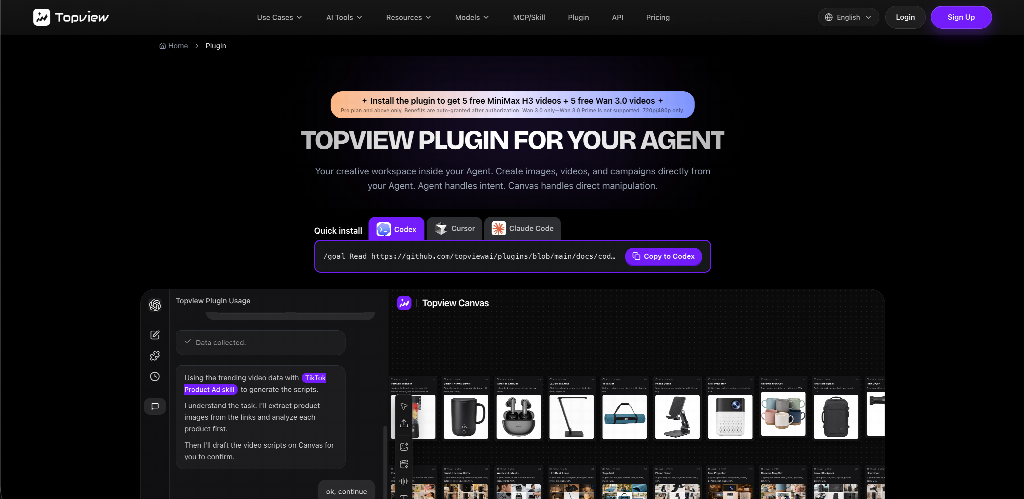This screenshot has width=1024, height=499.
Task: Open Pricing in the top navigation
Action: pyautogui.click(x=658, y=18)
